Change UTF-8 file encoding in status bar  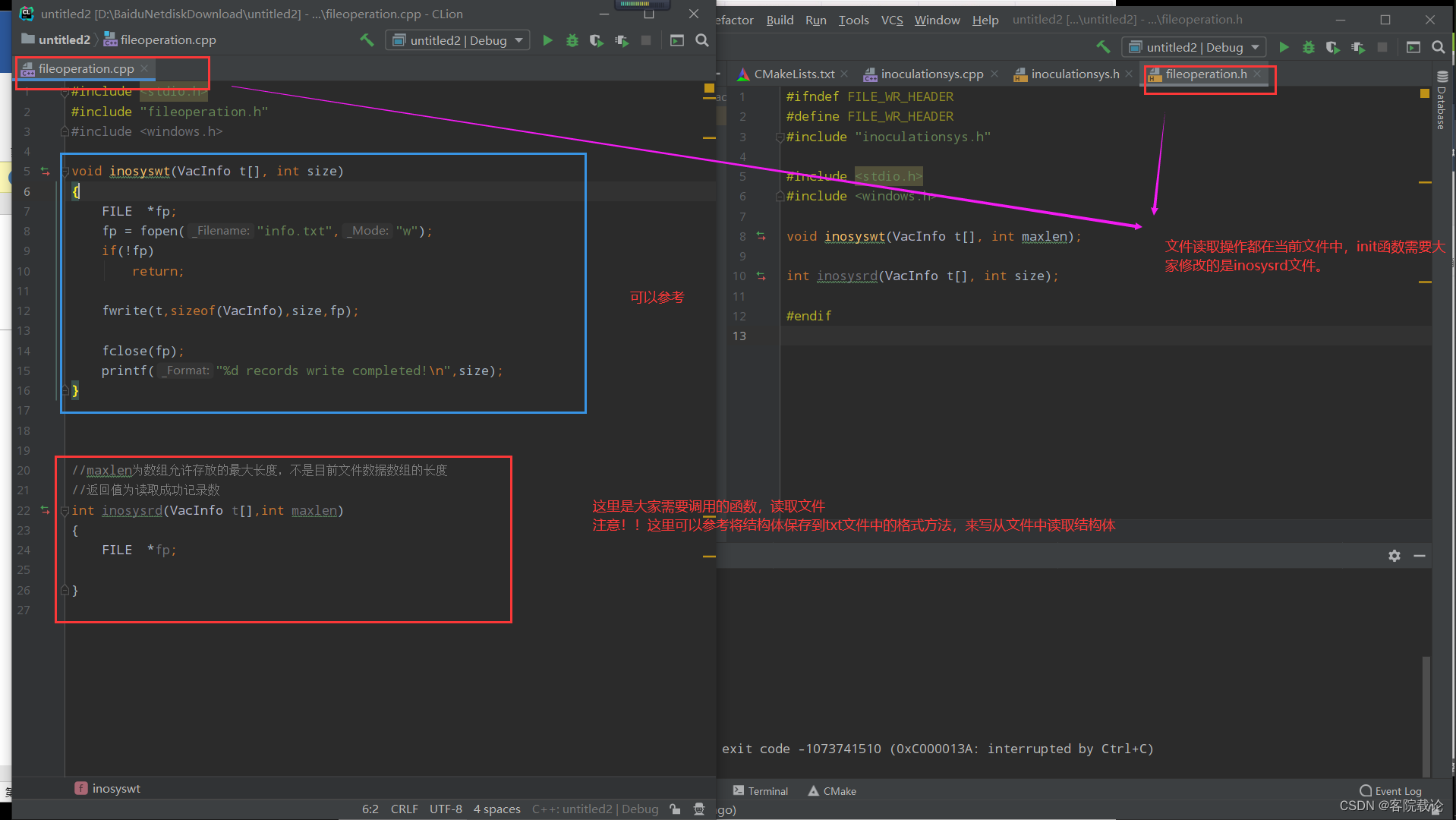point(446,809)
